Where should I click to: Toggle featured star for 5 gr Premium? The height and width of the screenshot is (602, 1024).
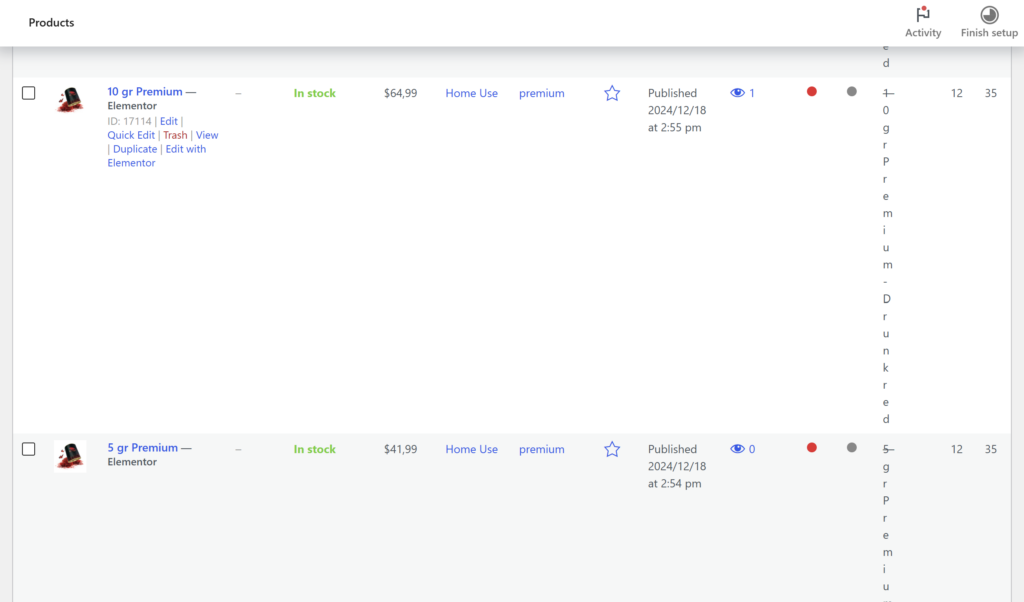click(x=612, y=449)
